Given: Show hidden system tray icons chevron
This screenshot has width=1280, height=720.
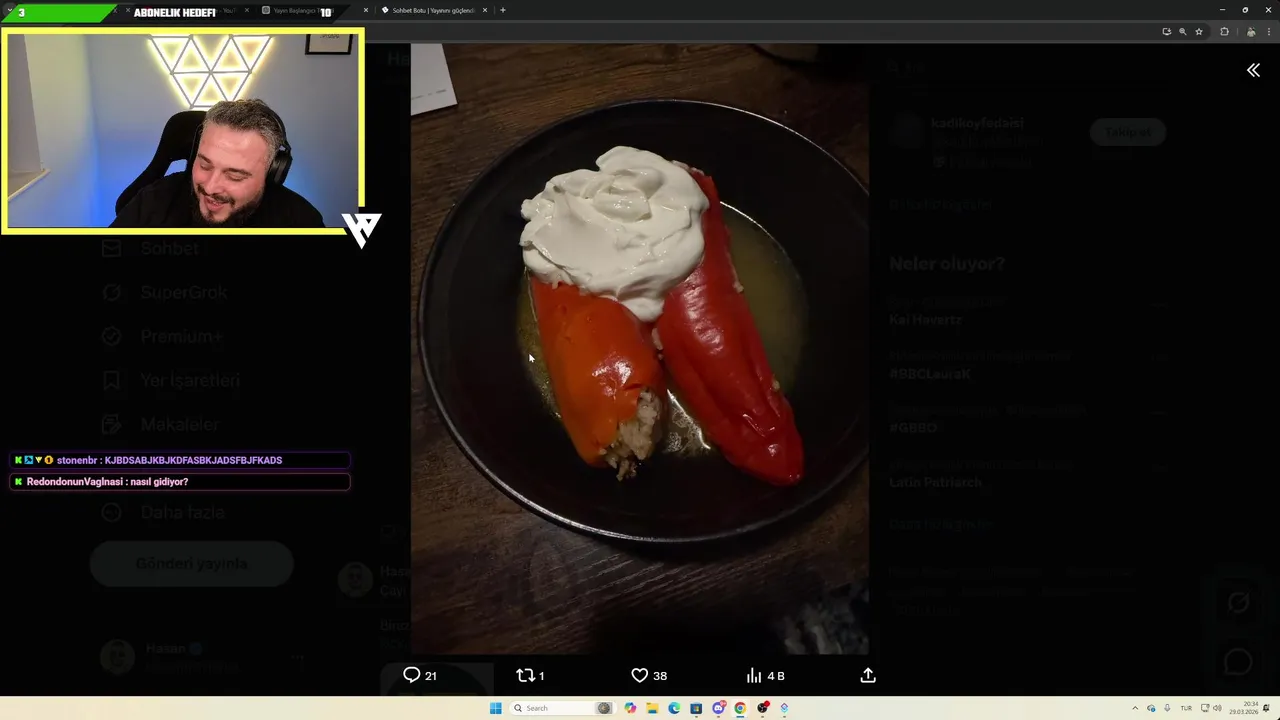Looking at the screenshot, I should tap(1135, 708).
